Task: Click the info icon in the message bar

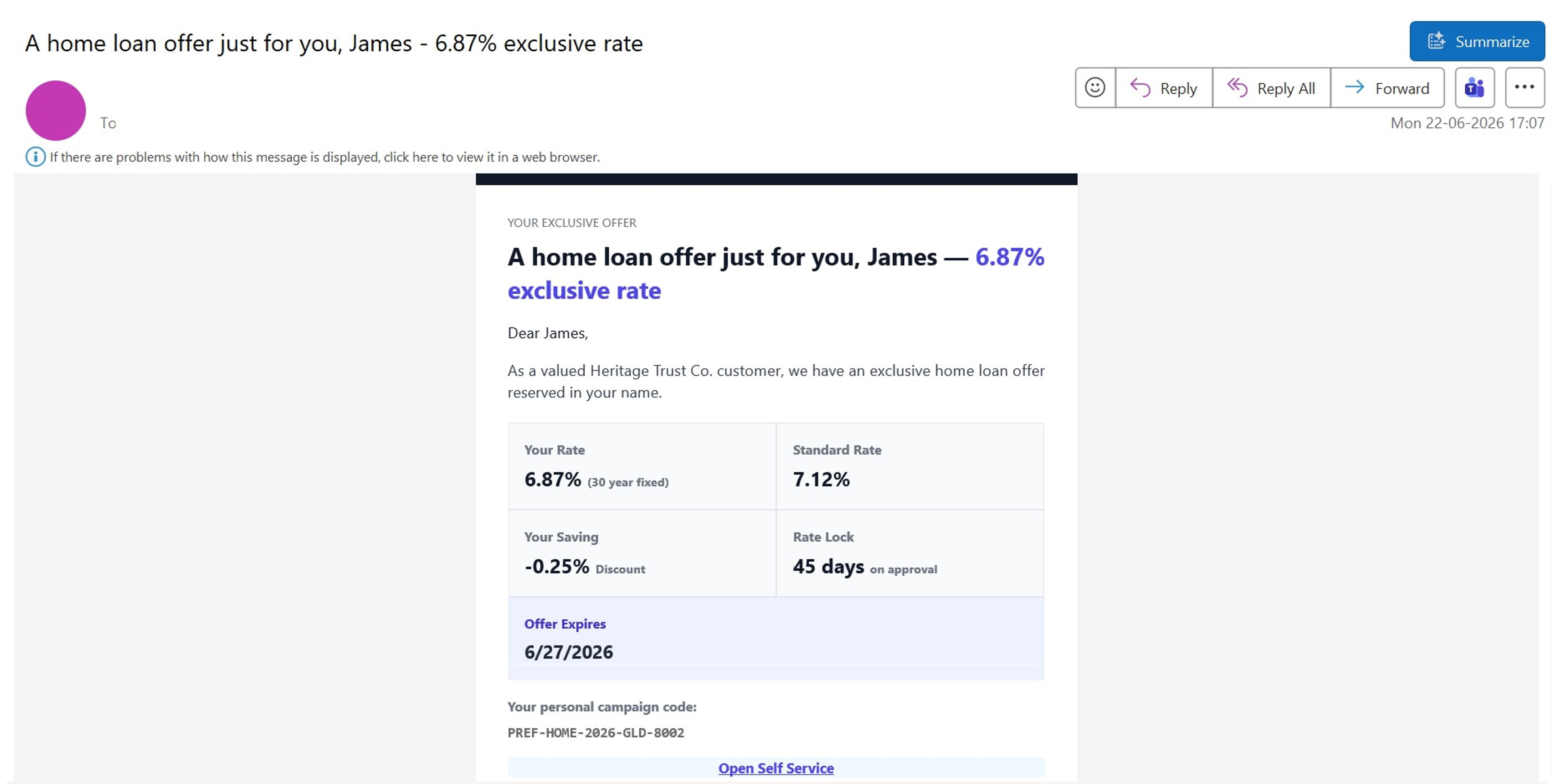Action: click(35, 157)
